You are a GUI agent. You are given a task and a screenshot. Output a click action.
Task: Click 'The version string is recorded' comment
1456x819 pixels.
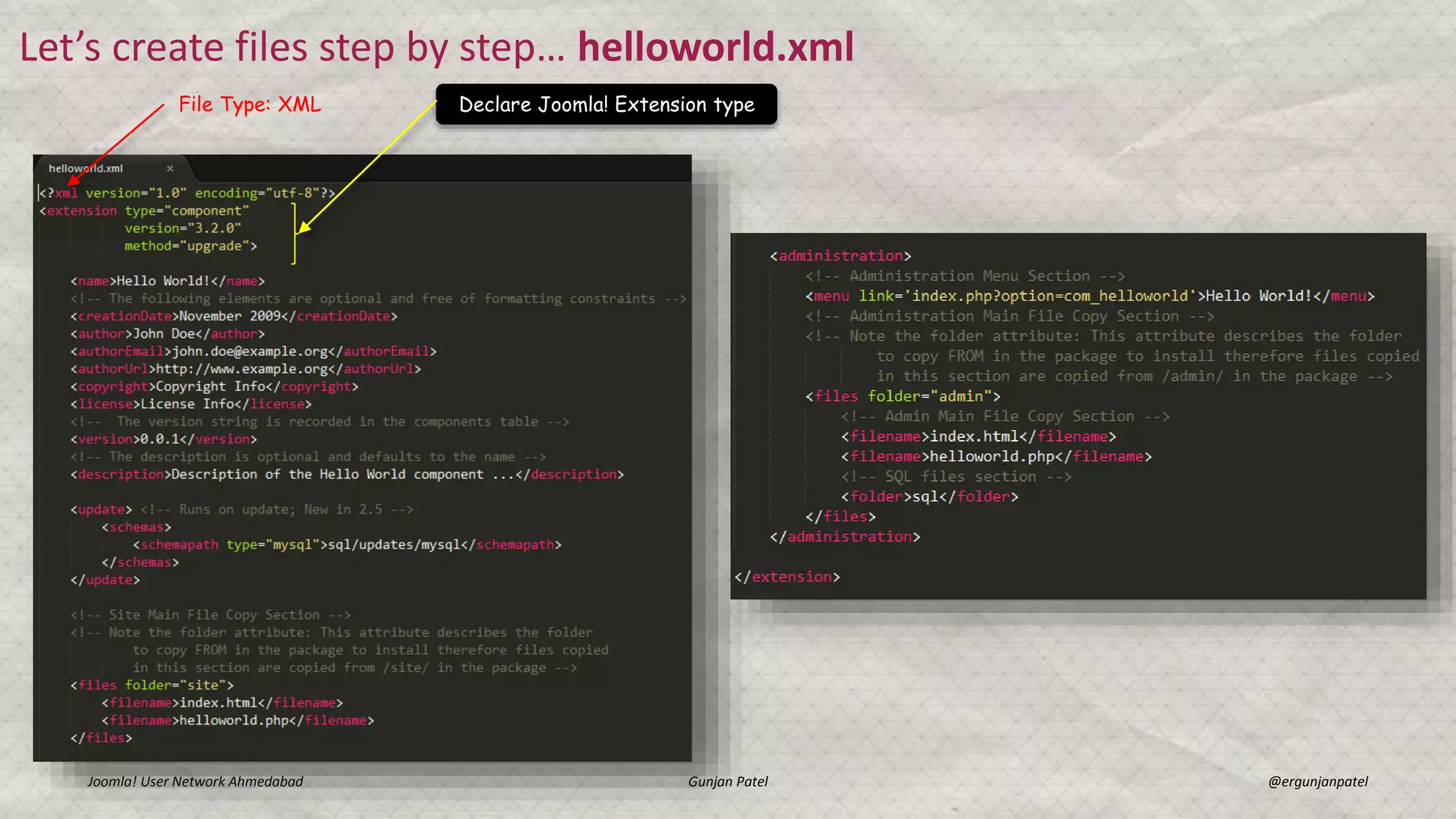point(320,422)
